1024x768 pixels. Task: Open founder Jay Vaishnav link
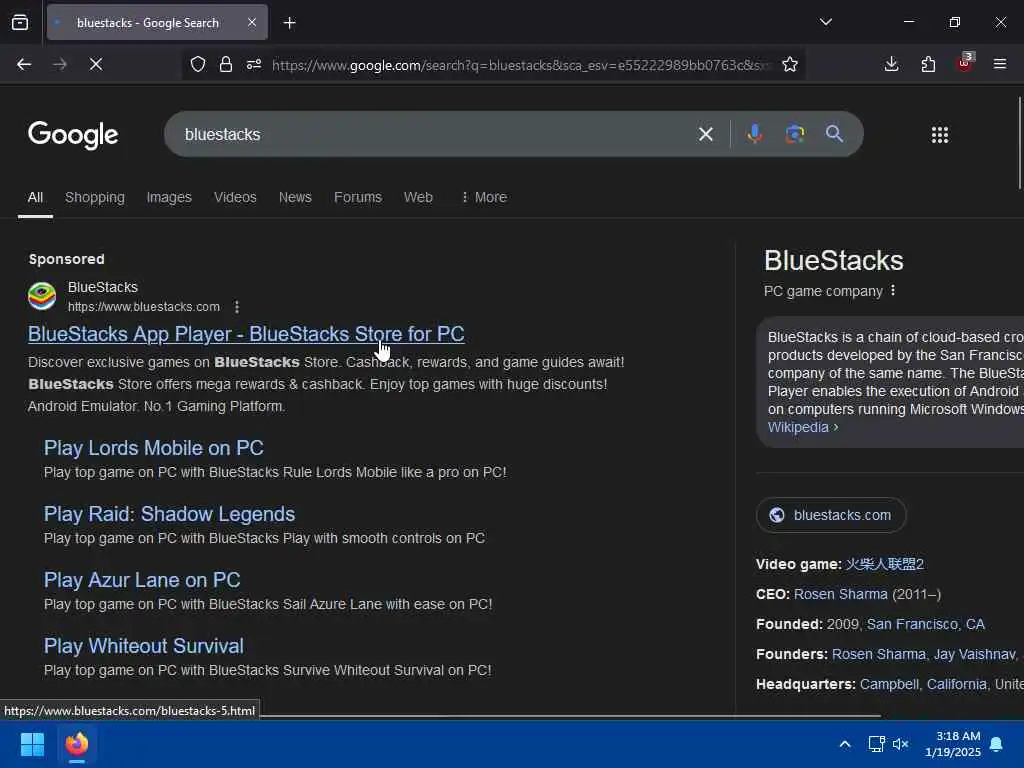[x=974, y=654]
